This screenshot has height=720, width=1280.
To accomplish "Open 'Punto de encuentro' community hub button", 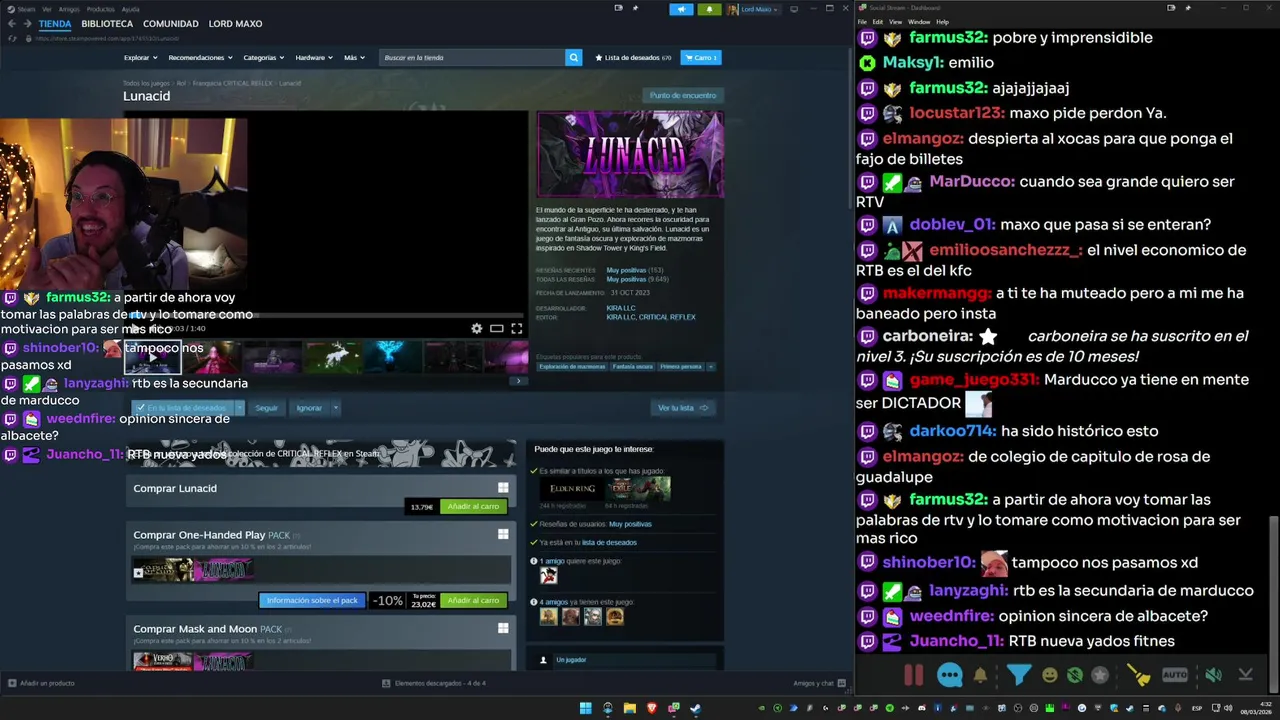I will (x=683, y=96).
